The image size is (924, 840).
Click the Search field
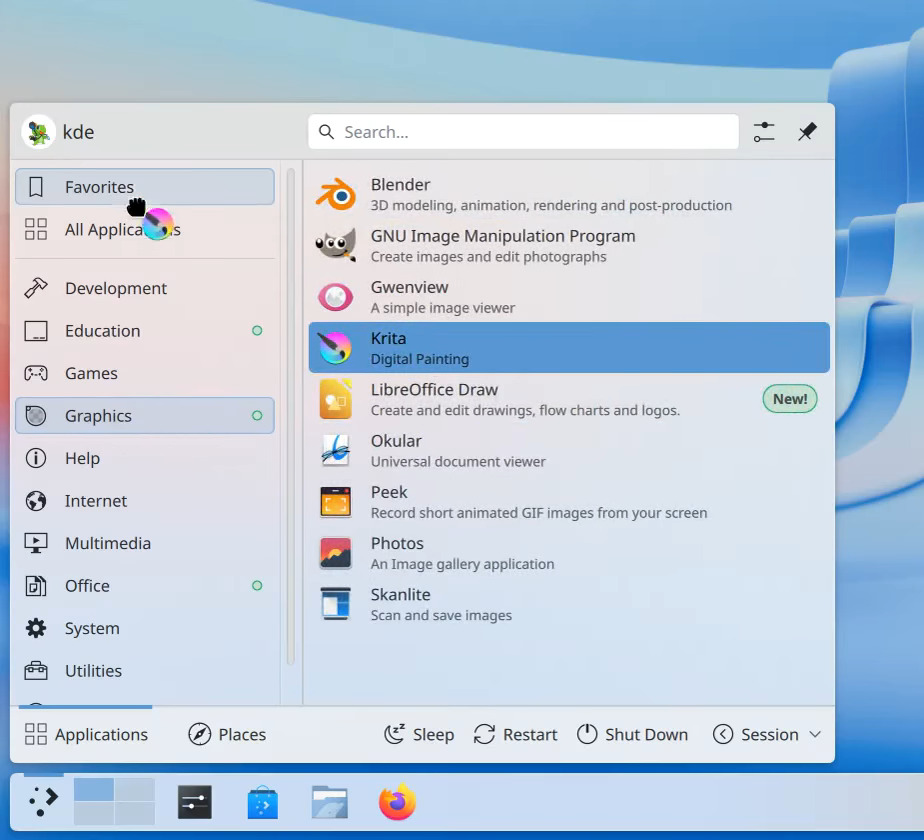523,131
